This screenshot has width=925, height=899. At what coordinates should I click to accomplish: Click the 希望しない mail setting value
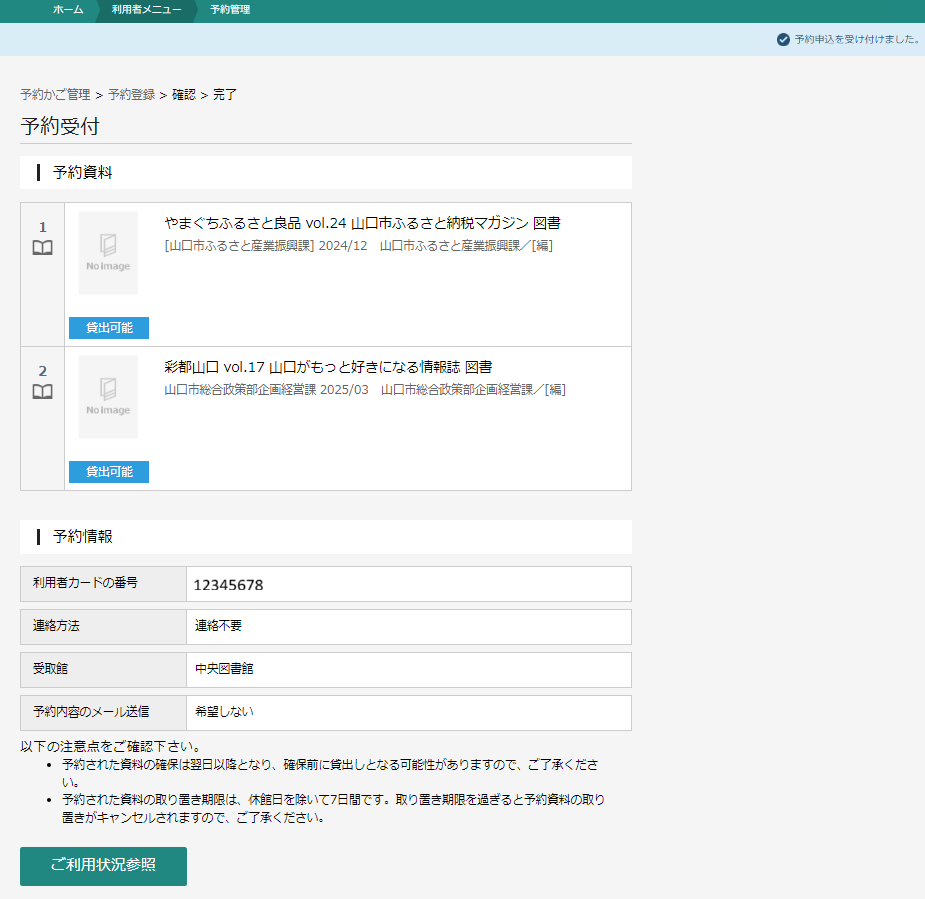tap(224, 712)
